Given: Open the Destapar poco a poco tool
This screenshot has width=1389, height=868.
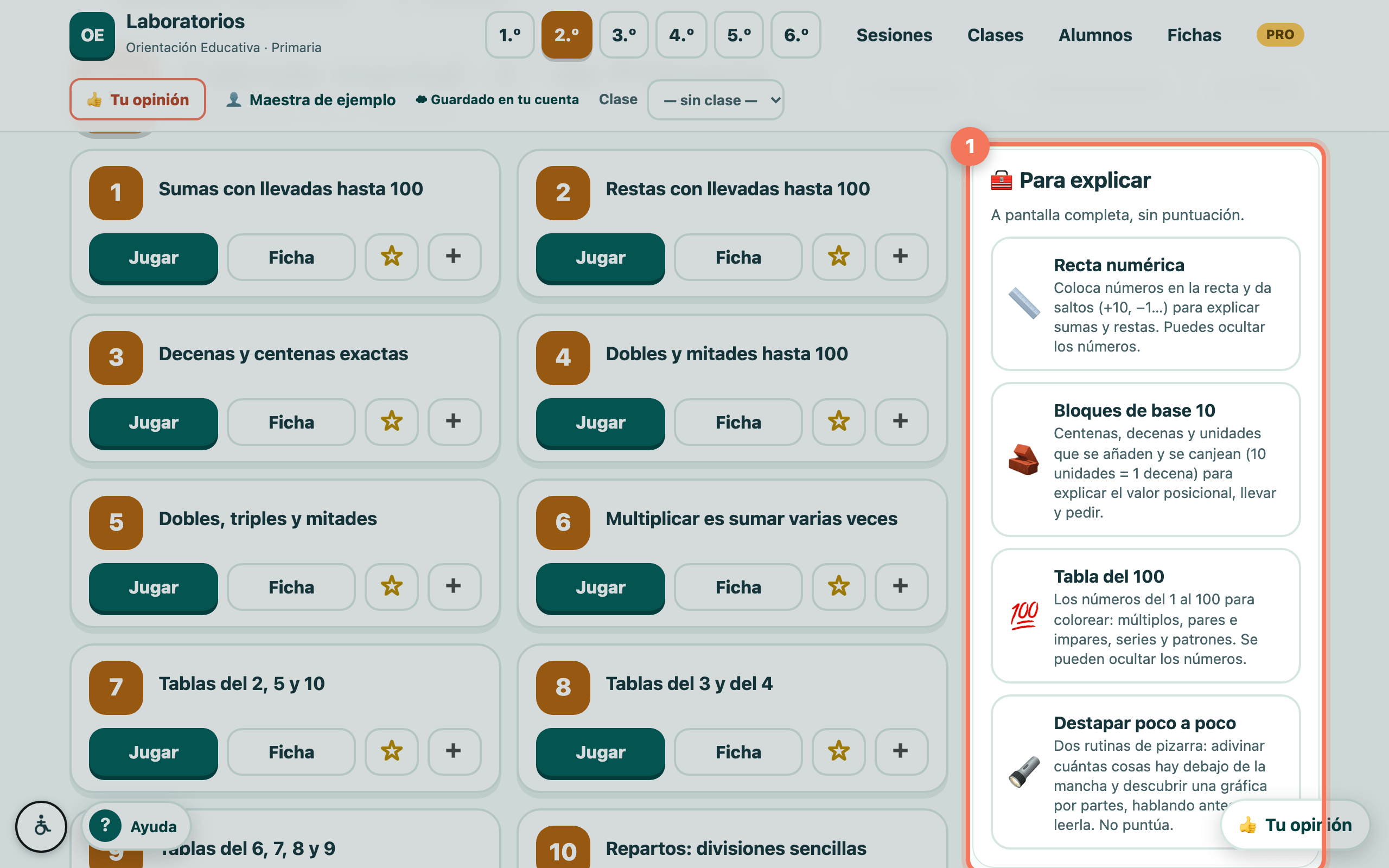Looking at the screenshot, I should coord(1145,772).
